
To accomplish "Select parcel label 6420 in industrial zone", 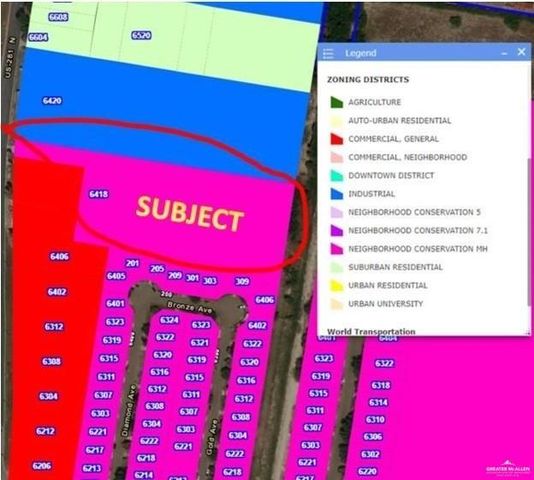I will 52,101.
